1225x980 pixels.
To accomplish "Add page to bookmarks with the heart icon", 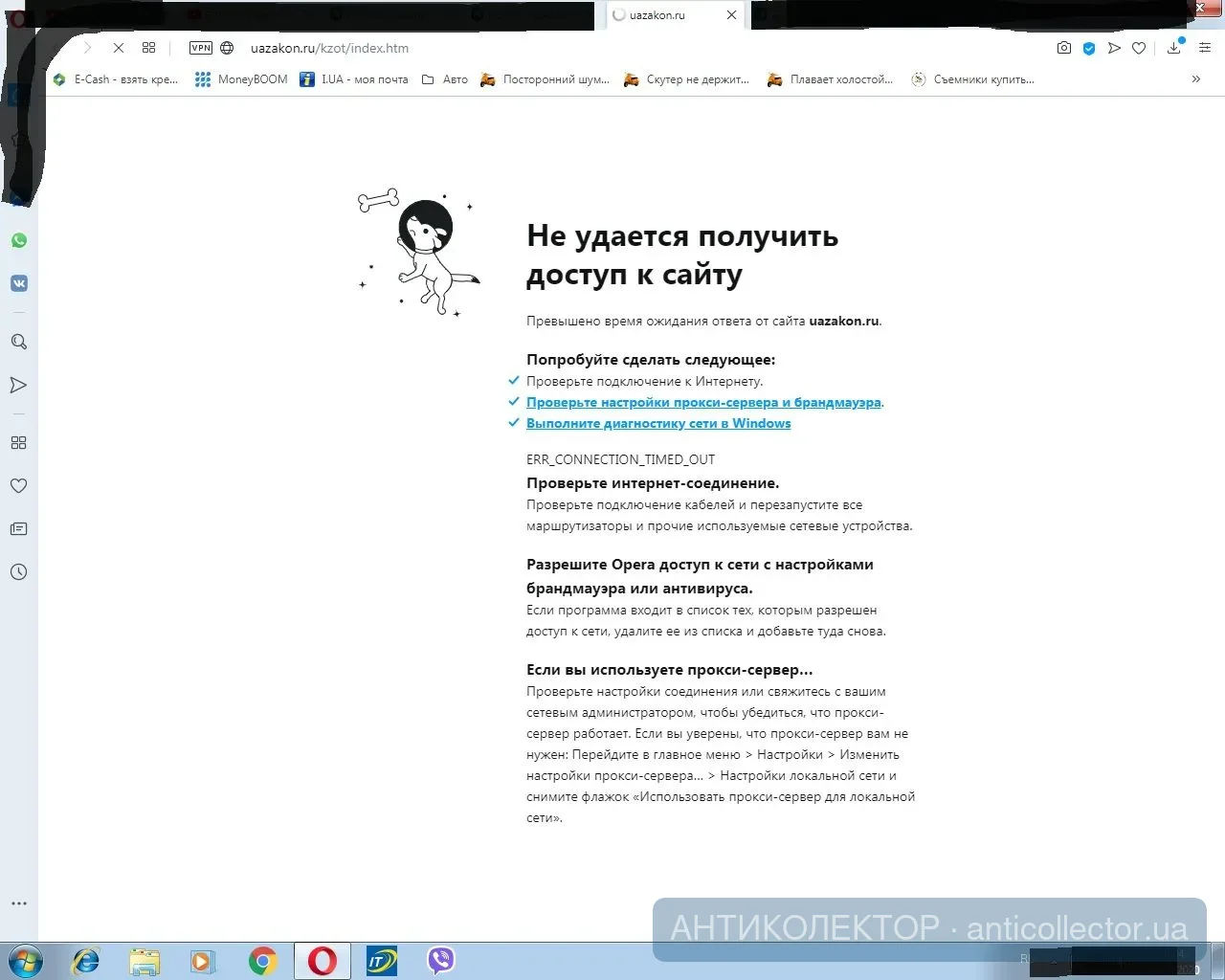I will (x=1139, y=48).
